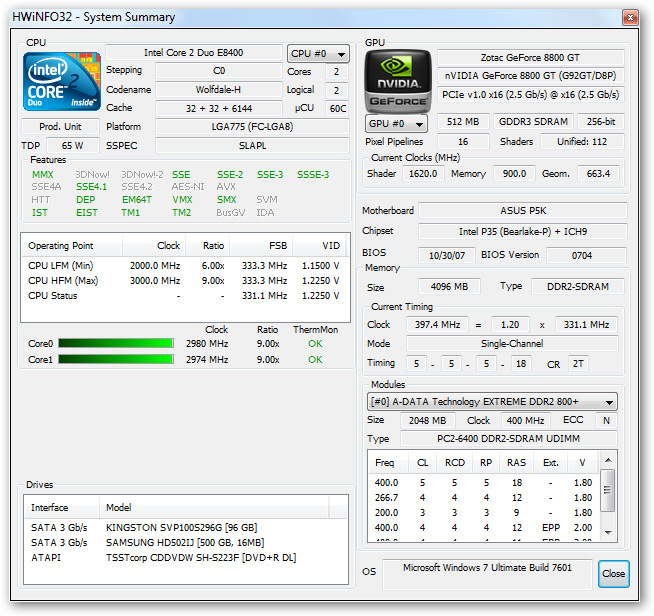Click the Intel P35 (Bearlake-P) + ICH9 field
The width and height of the screenshot is (654, 616).
523,231
